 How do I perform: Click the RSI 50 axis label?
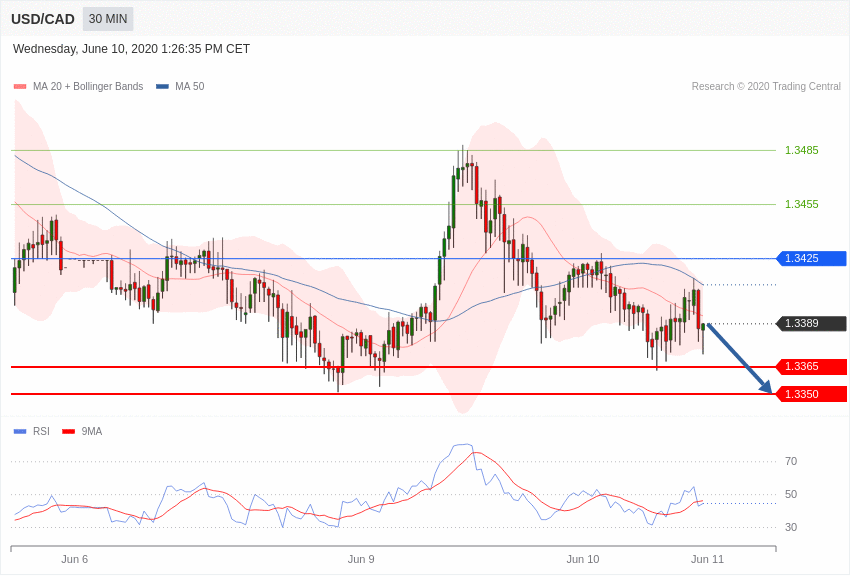coord(791,494)
